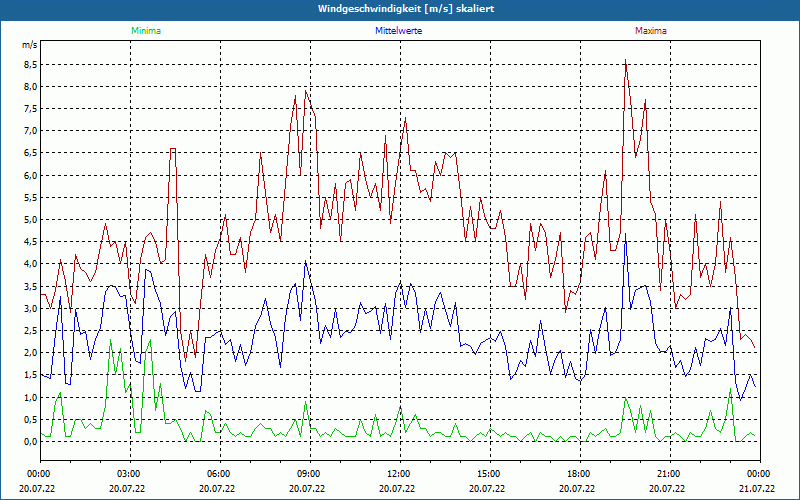Click the 5,5 y-axis value

pyautogui.click(x=30, y=197)
